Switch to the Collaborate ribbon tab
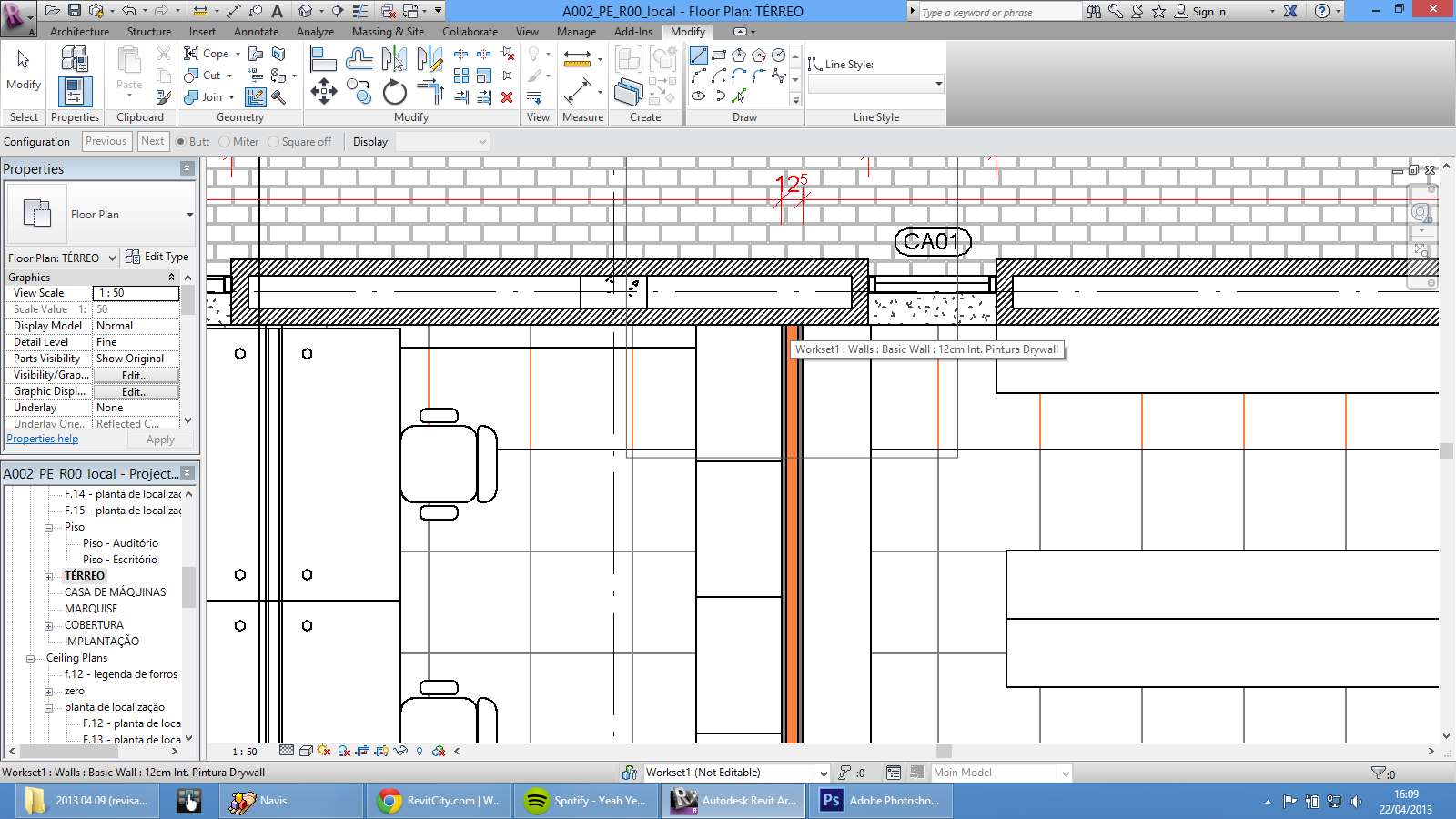Screen dimensions: 1456x819 tap(470, 32)
